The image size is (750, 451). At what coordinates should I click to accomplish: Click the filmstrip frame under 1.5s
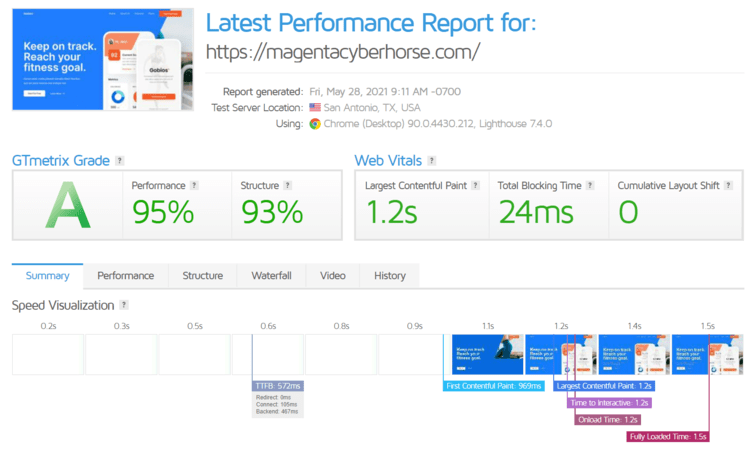click(x=707, y=354)
